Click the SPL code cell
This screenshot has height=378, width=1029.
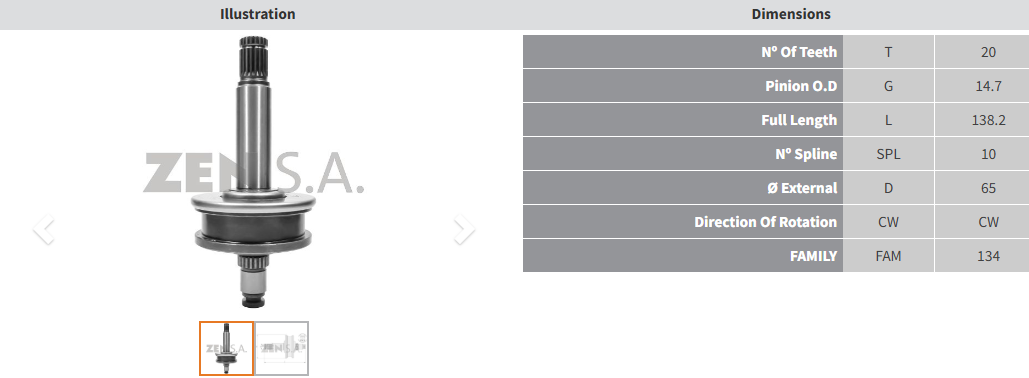[889, 154]
